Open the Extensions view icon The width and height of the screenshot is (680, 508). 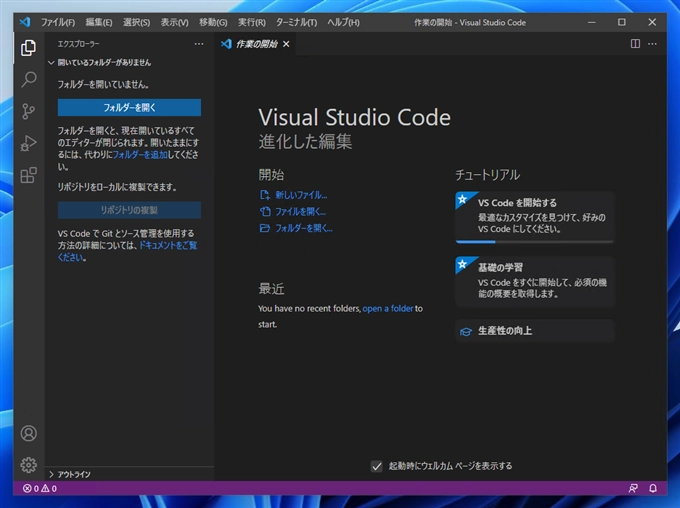point(28,175)
